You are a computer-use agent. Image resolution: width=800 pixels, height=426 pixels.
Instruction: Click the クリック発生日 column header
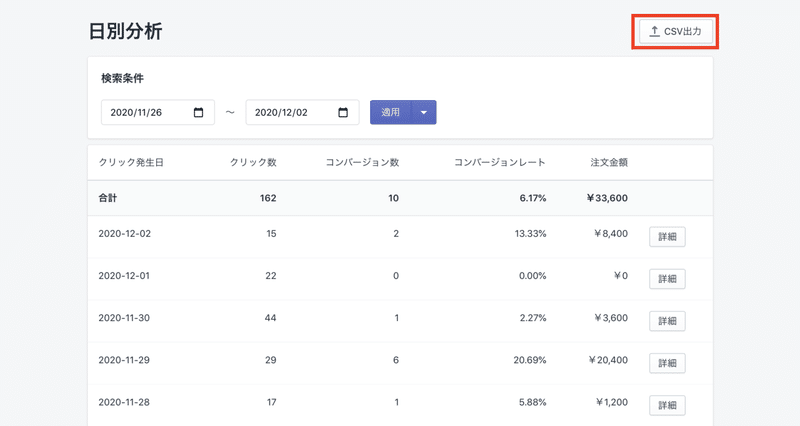point(131,163)
